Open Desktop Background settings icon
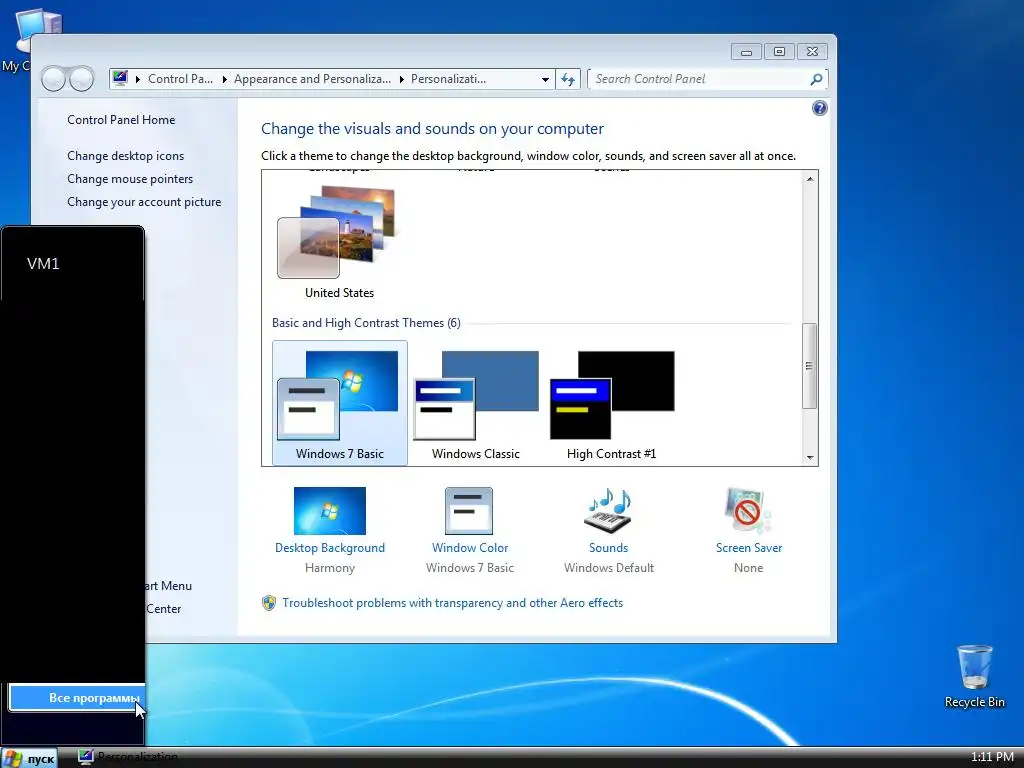1024x768 pixels. (330, 511)
